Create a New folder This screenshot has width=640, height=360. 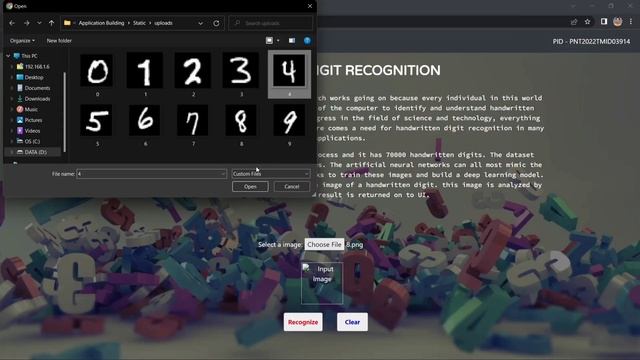coord(59,41)
